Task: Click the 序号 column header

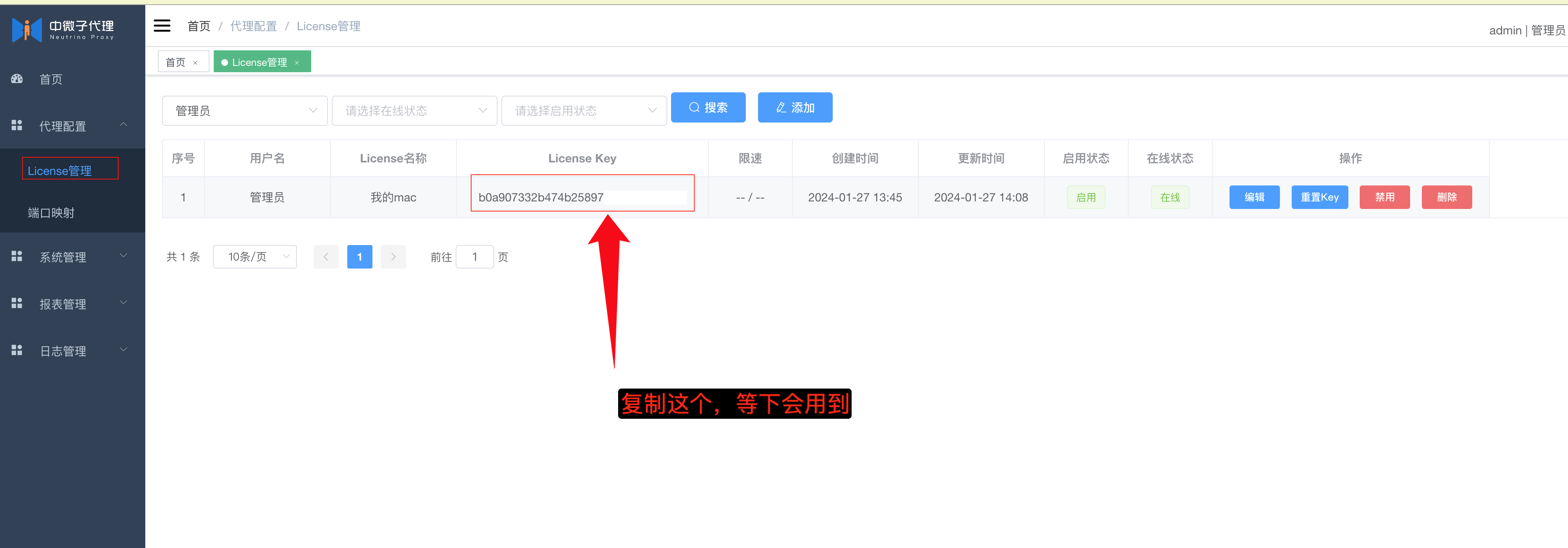Action: 183,158
